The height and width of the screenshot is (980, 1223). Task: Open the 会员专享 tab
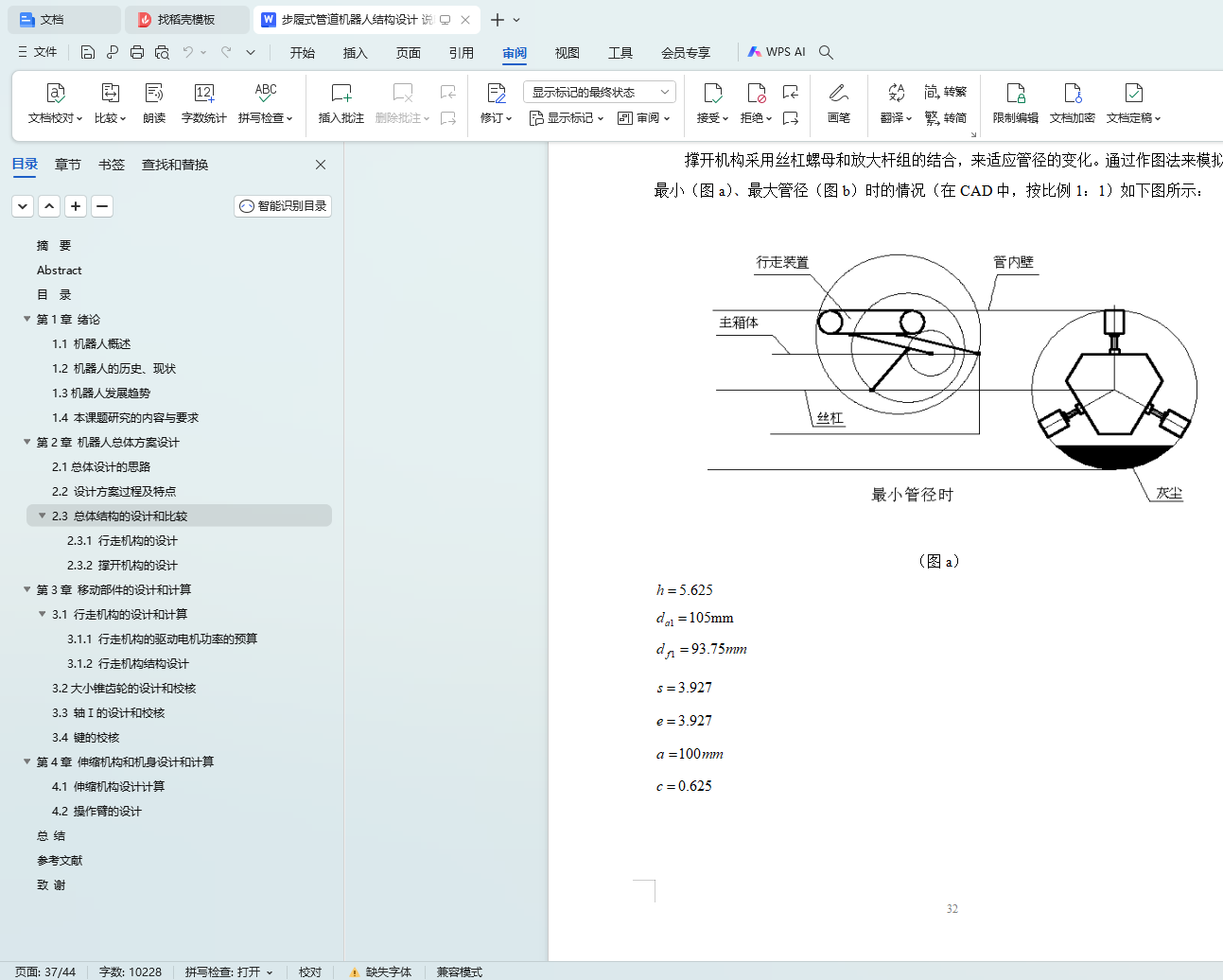pos(686,53)
